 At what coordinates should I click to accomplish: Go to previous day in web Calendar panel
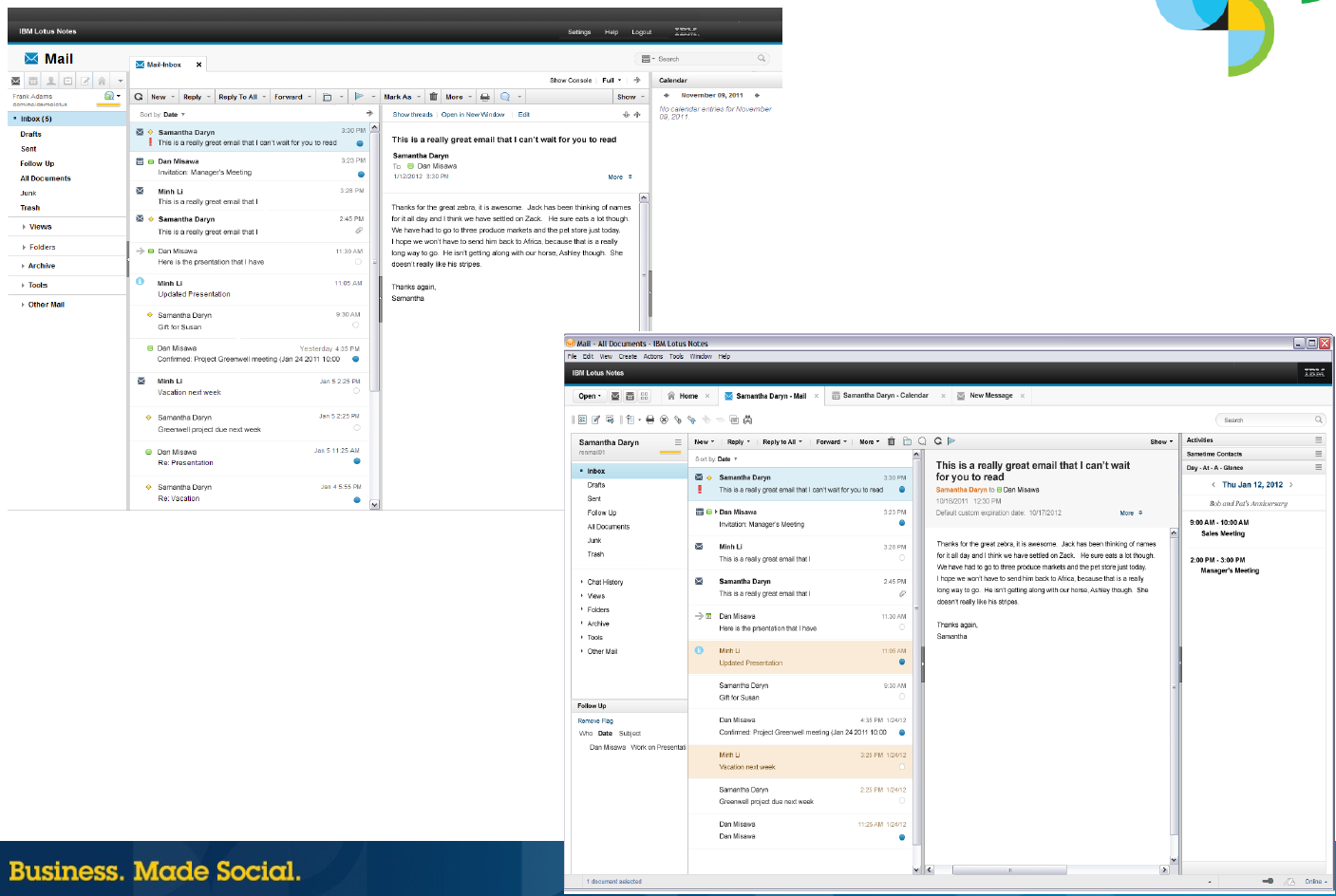tap(667, 95)
